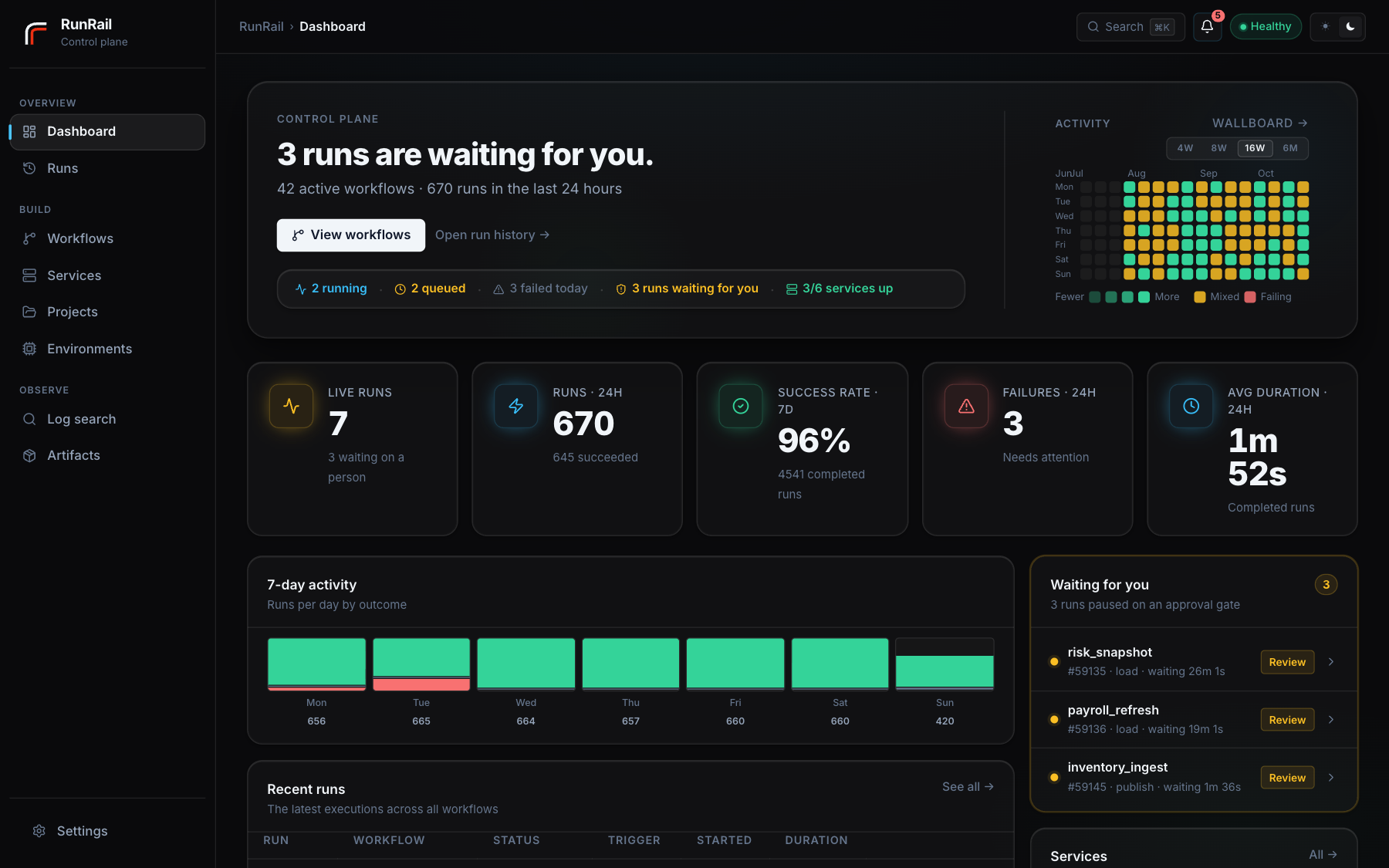The image size is (1389, 868).
Task: Click the Tuesday activity bar
Action: (421, 664)
